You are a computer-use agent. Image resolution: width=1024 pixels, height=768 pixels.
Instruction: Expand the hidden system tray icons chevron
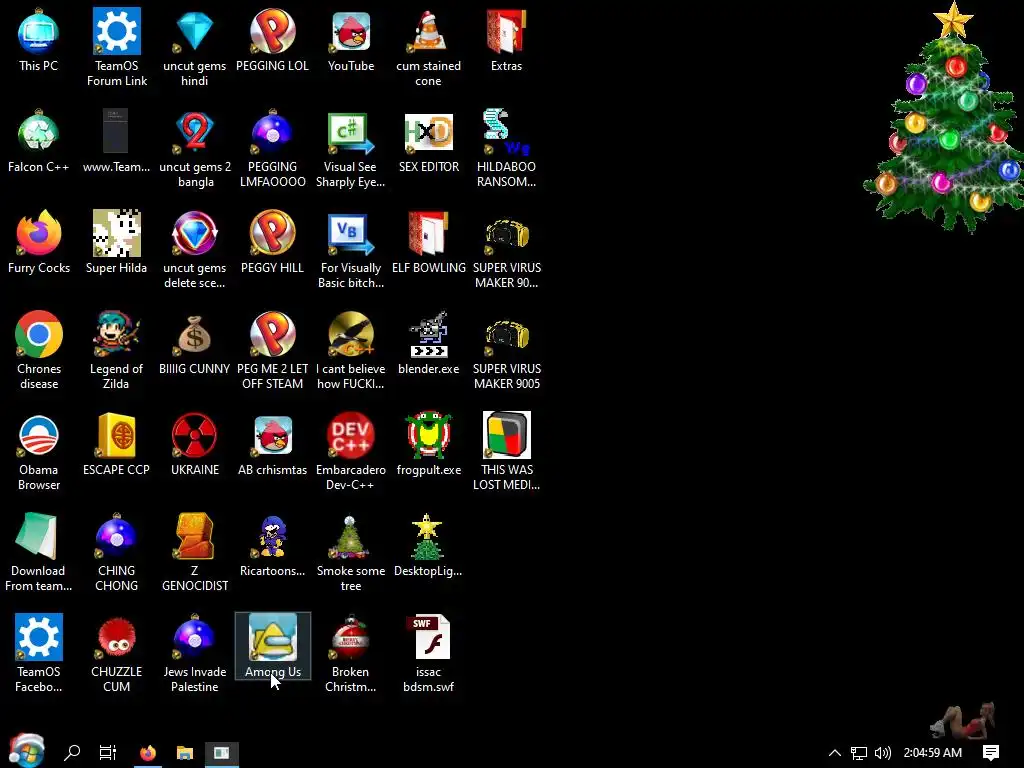point(835,753)
